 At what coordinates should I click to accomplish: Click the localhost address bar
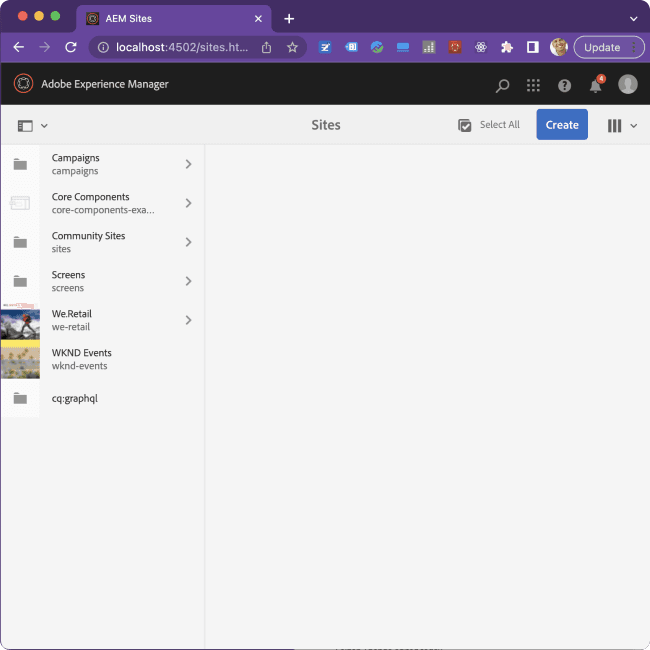pyautogui.click(x=182, y=47)
